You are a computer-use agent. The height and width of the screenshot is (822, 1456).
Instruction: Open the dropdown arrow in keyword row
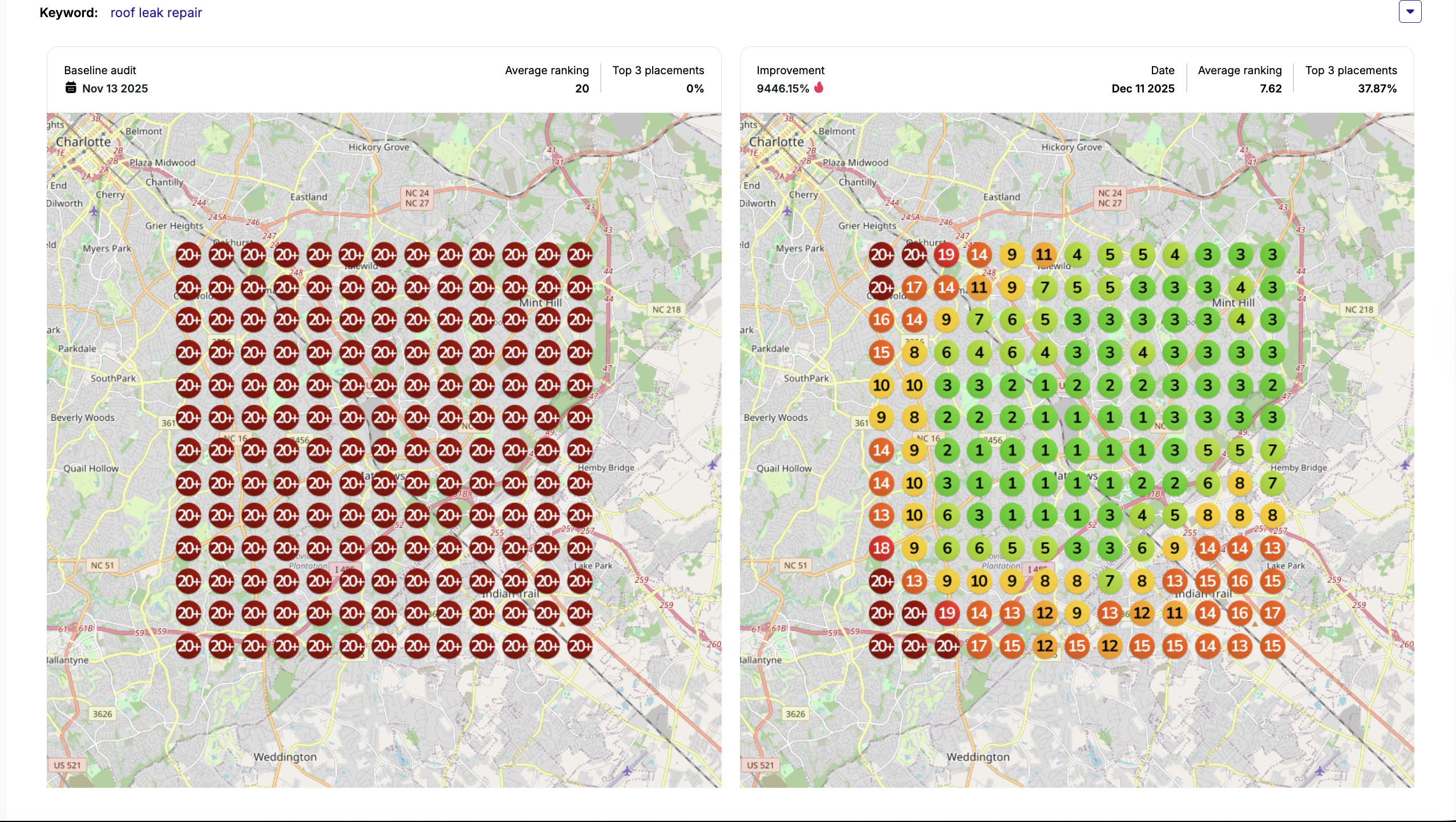[x=1410, y=11]
